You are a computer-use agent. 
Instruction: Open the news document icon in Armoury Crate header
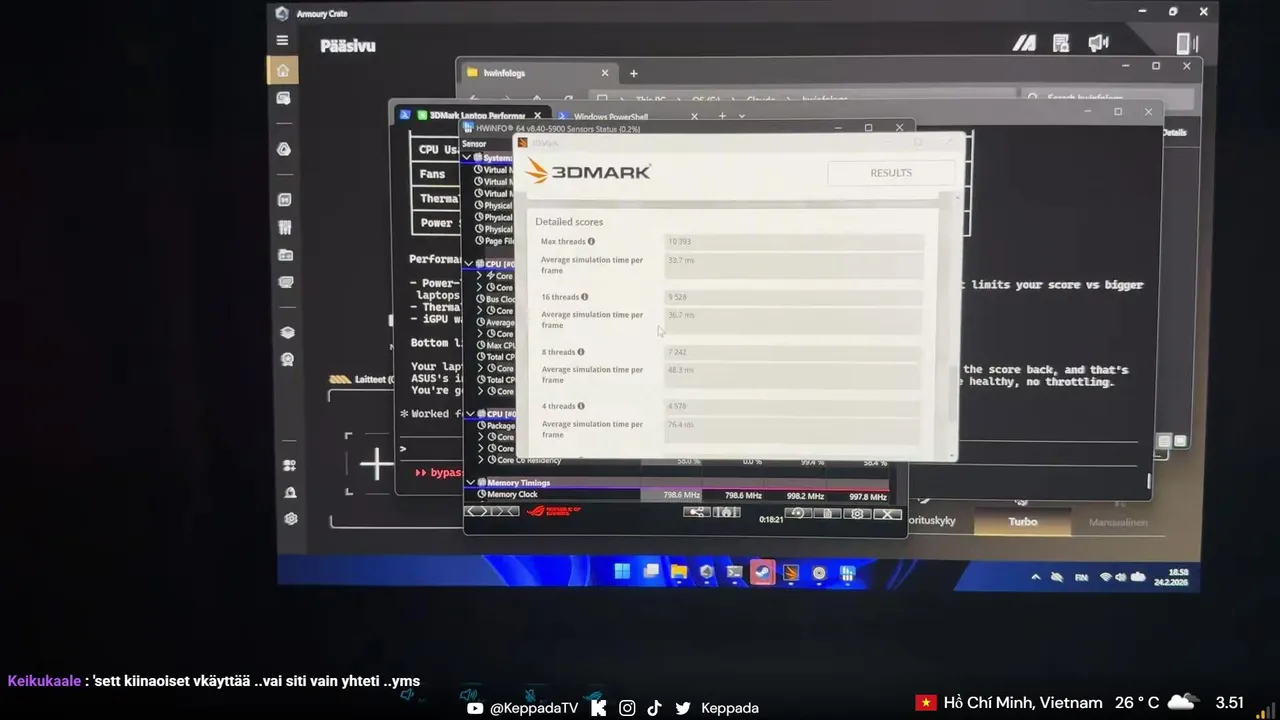pos(1061,43)
